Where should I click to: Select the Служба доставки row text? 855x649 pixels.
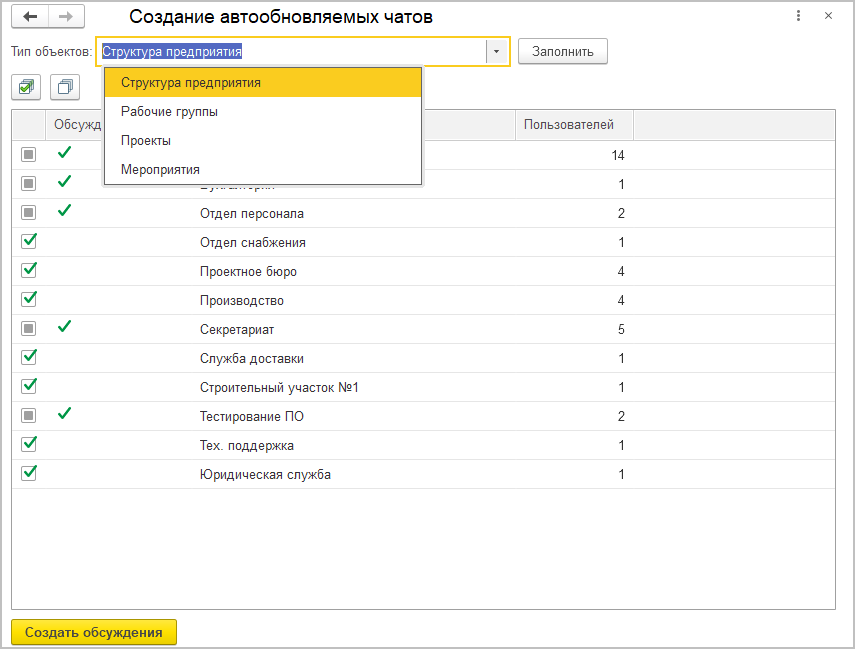pyautogui.click(x=251, y=358)
